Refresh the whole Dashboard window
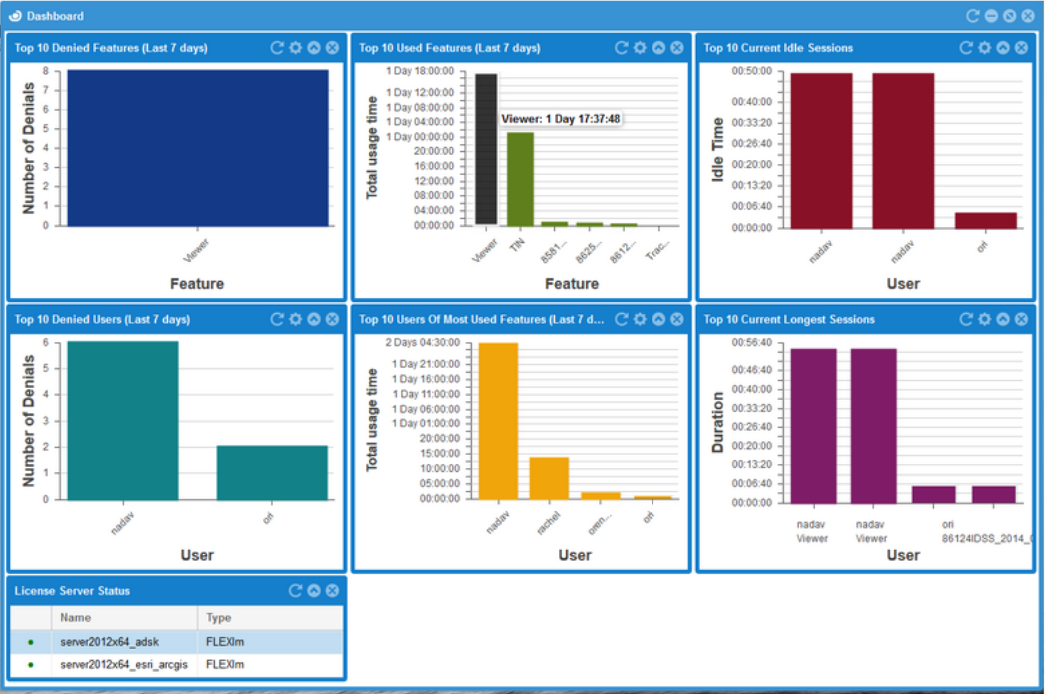The width and height of the screenshot is (1045, 694). 972,16
